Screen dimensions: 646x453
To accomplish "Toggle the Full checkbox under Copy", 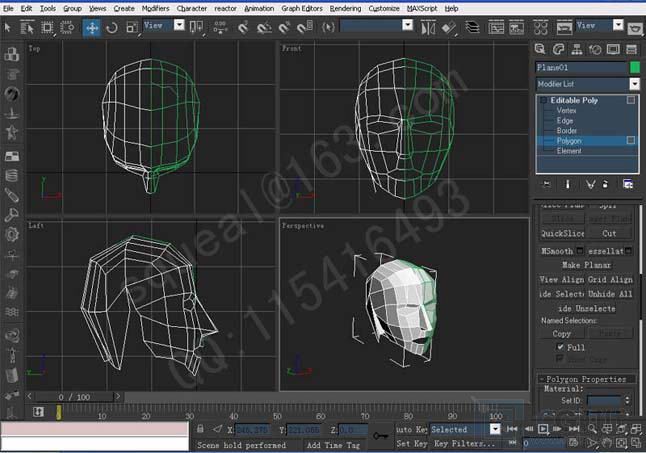I will [x=560, y=347].
